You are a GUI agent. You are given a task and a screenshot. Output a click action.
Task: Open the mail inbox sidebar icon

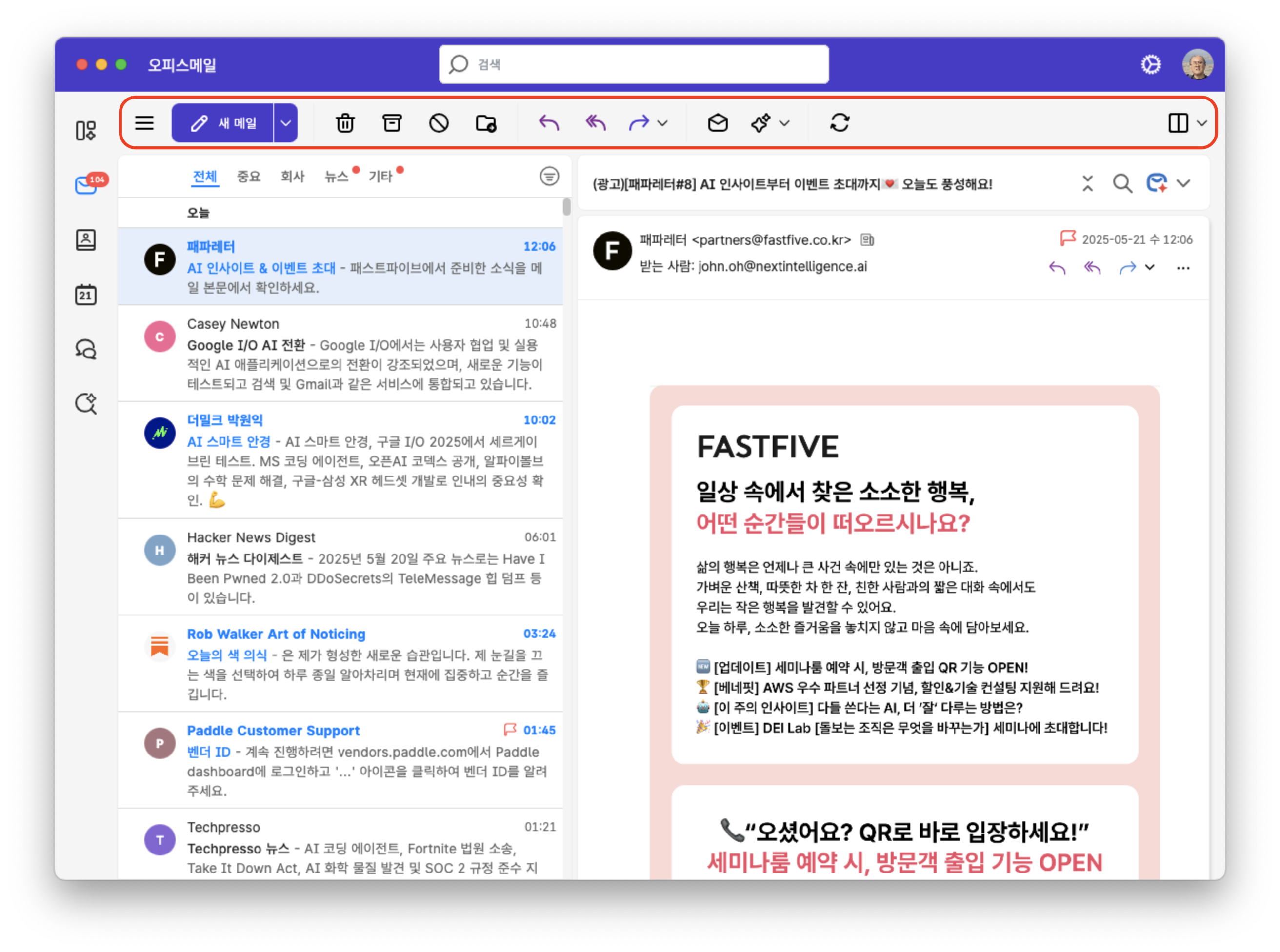pos(87,184)
